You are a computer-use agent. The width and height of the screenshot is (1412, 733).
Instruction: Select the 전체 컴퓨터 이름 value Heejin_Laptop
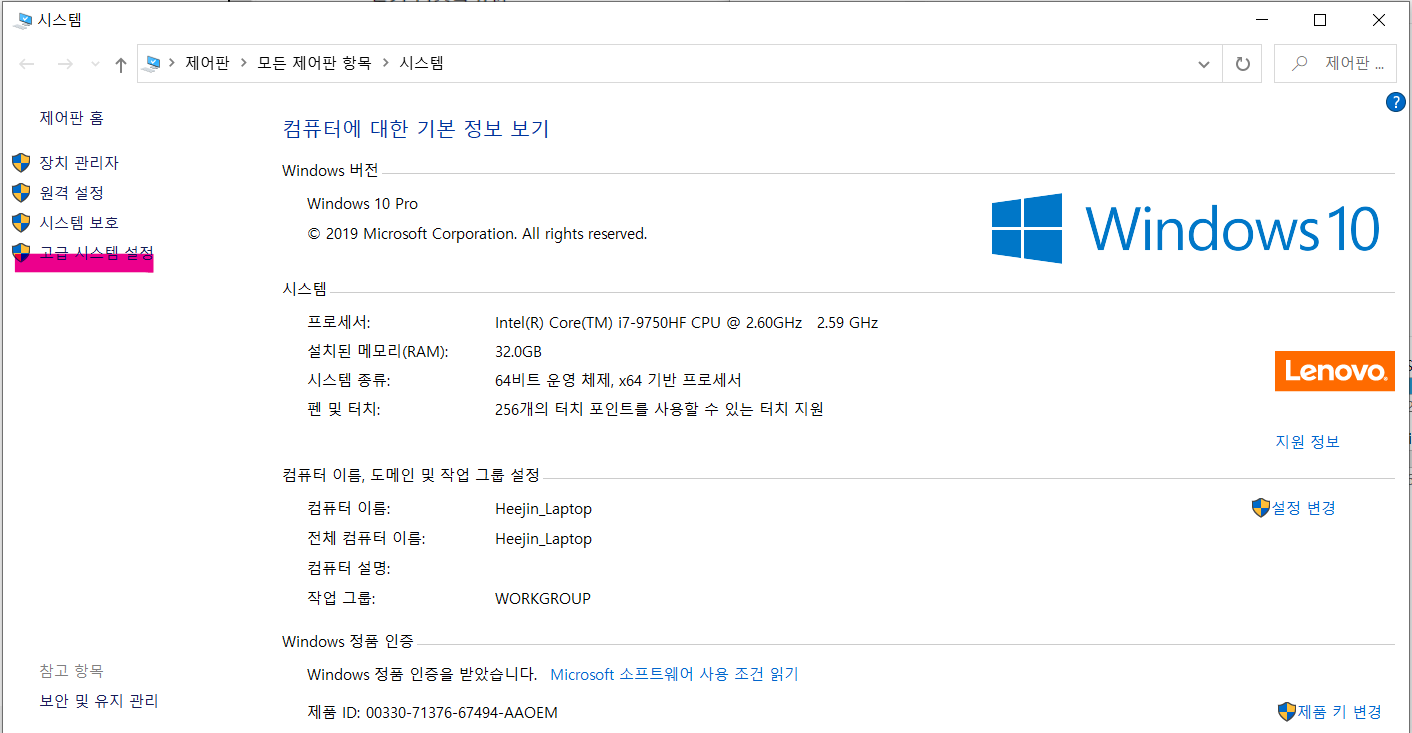543,539
